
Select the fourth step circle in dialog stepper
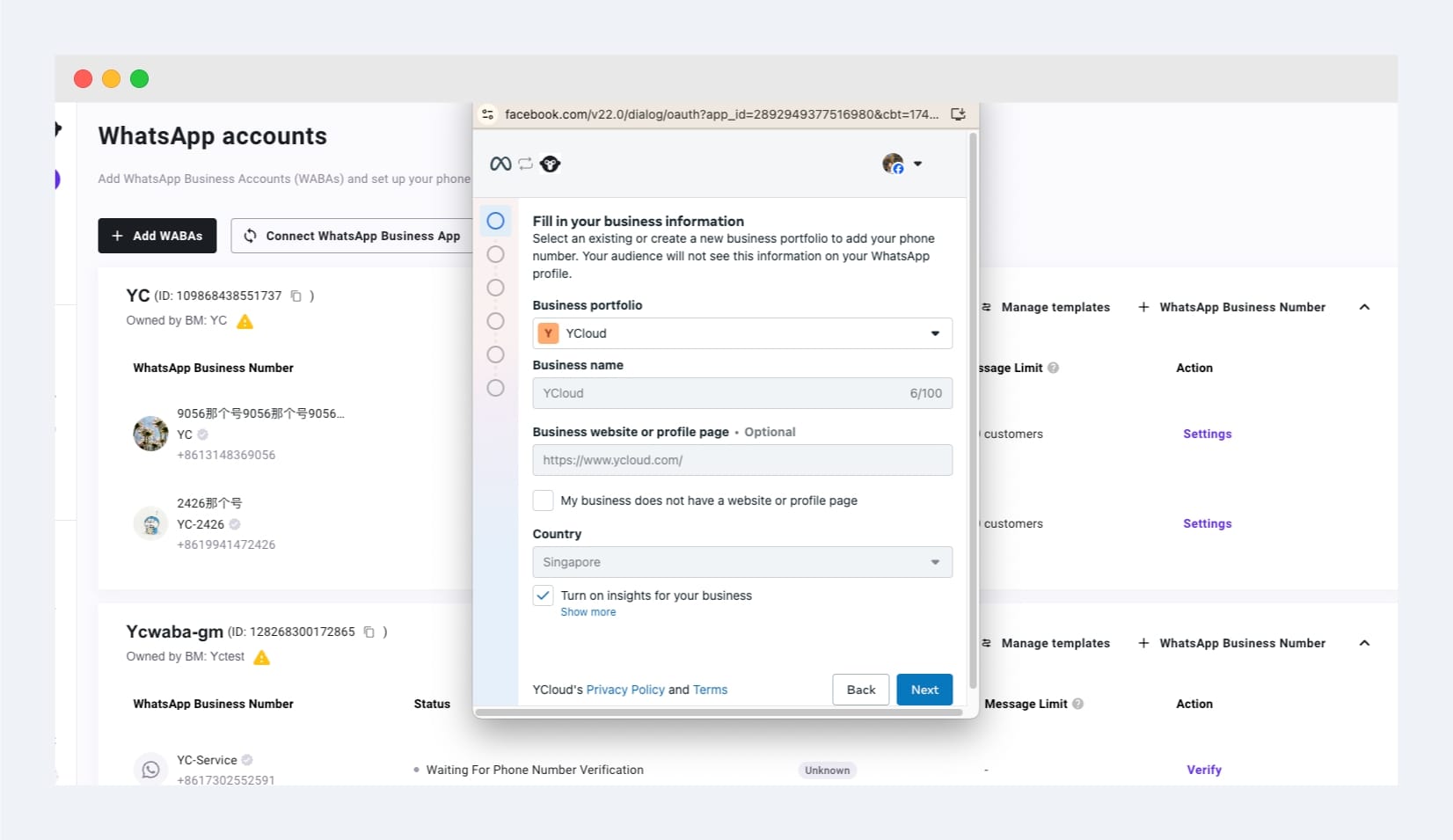496,321
